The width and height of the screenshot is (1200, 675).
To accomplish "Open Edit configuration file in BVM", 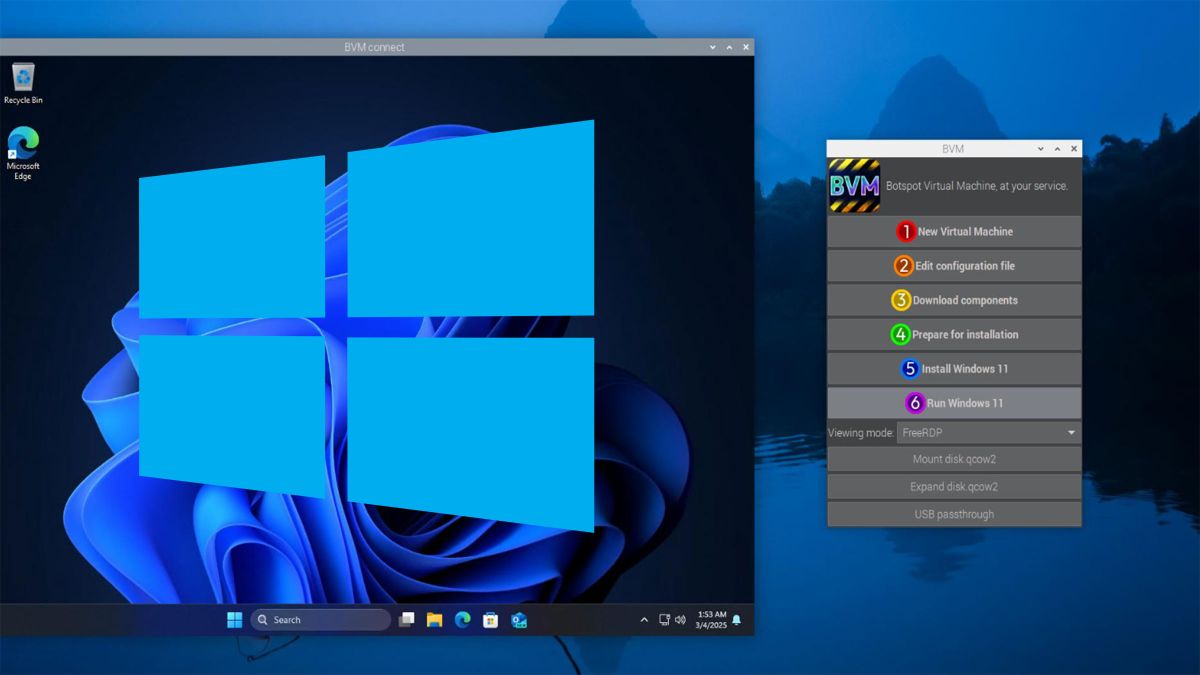I will click(x=953, y=265).
